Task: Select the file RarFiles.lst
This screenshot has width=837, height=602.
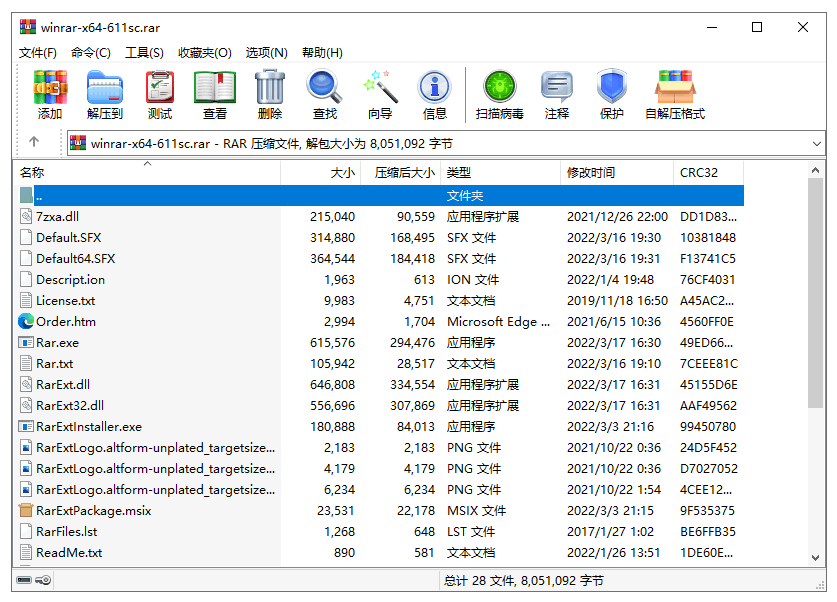Action: 67,532
